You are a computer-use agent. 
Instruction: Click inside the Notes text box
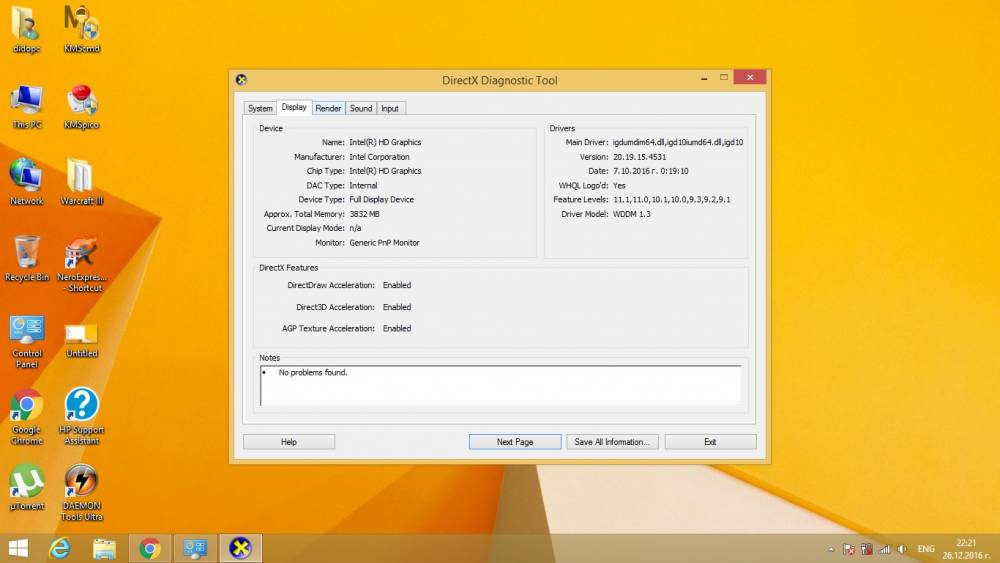(x=501, y=386)
